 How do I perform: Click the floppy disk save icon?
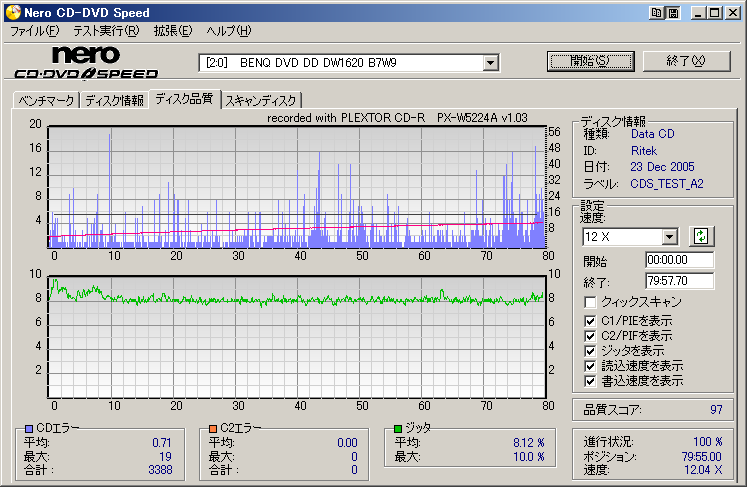(x=673, y=12)
